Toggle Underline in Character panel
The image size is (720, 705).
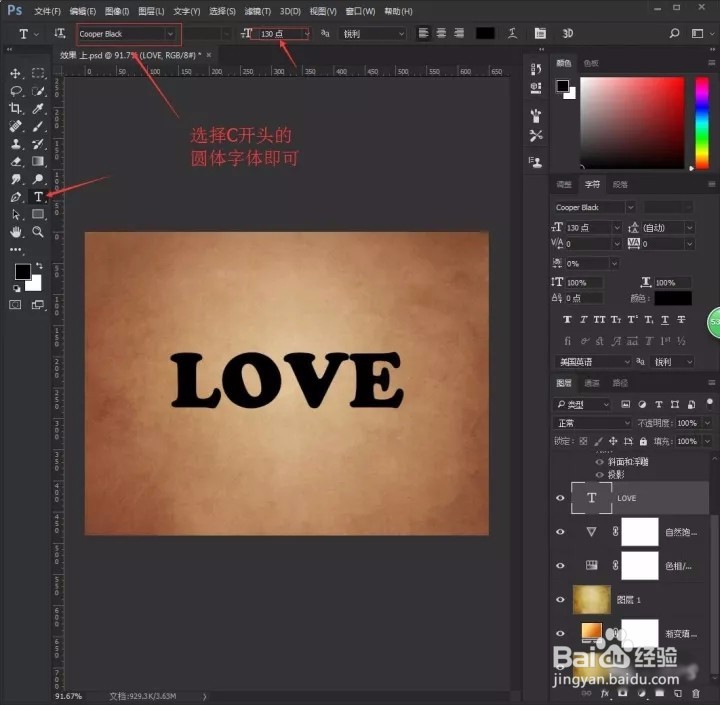(x=665, y=320)
